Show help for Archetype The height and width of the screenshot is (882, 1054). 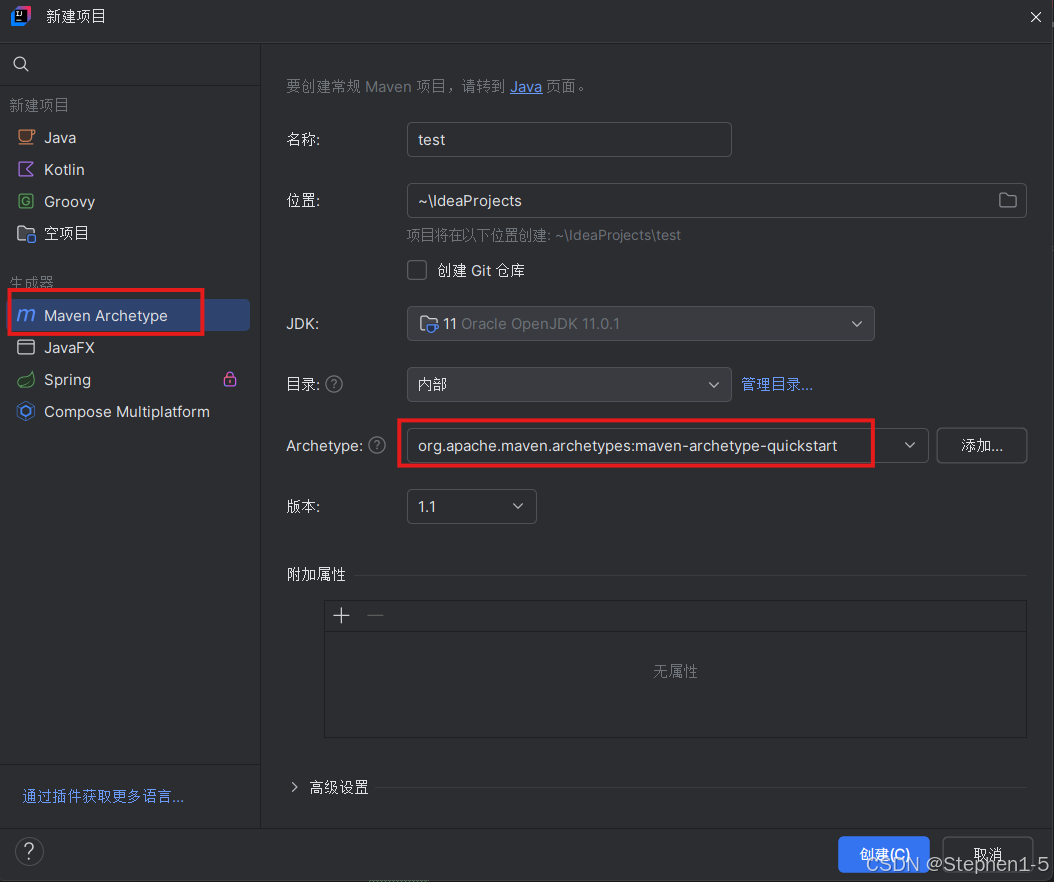pyautogui.click(x=377, y=445)
